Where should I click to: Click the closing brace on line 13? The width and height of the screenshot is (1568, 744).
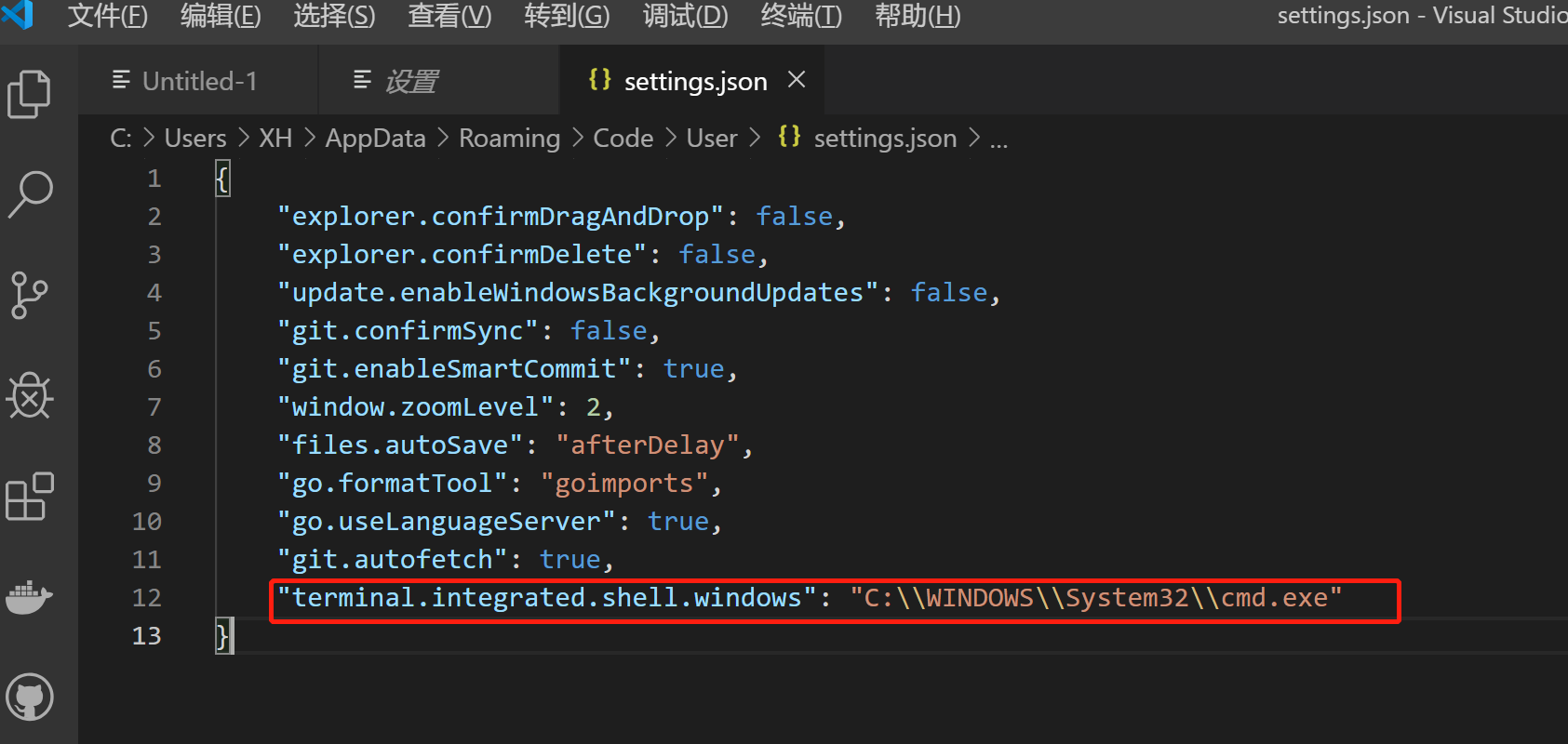(222, 635)
